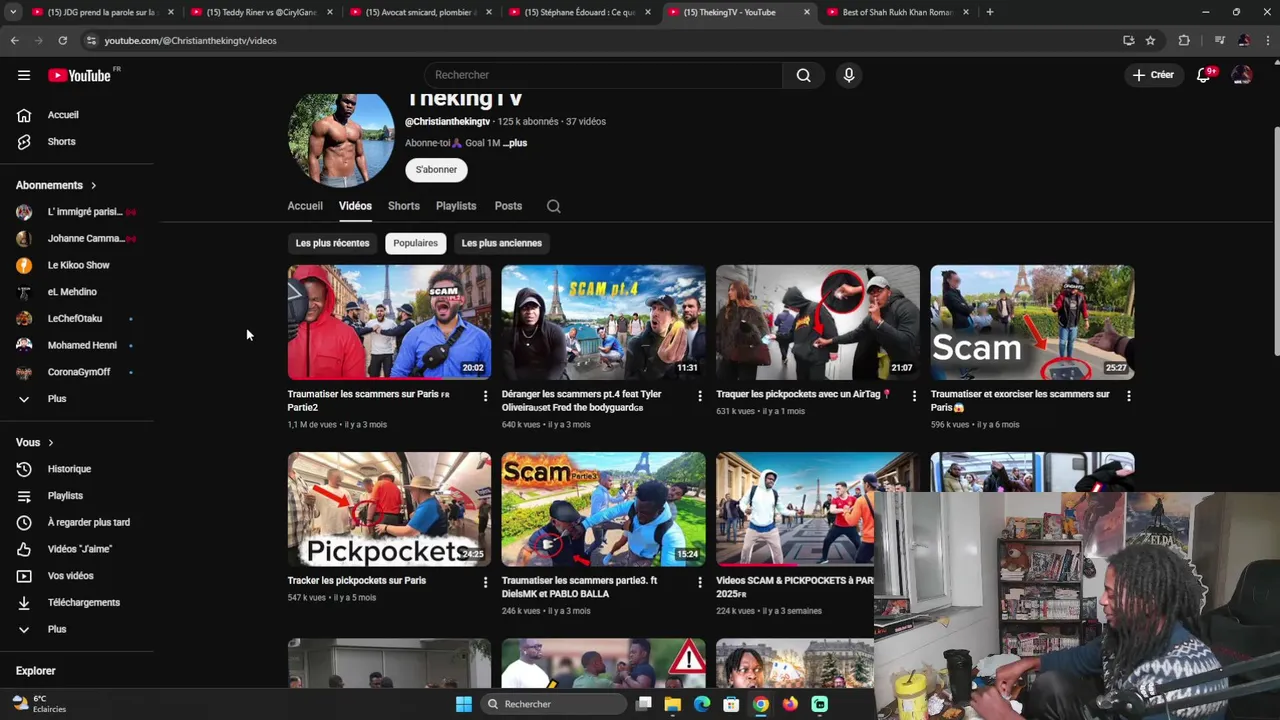Open Chrome media controls icon
The height and width of the screenshot is (720, 1280).
pyautogui.click(x=1219, y=41)
